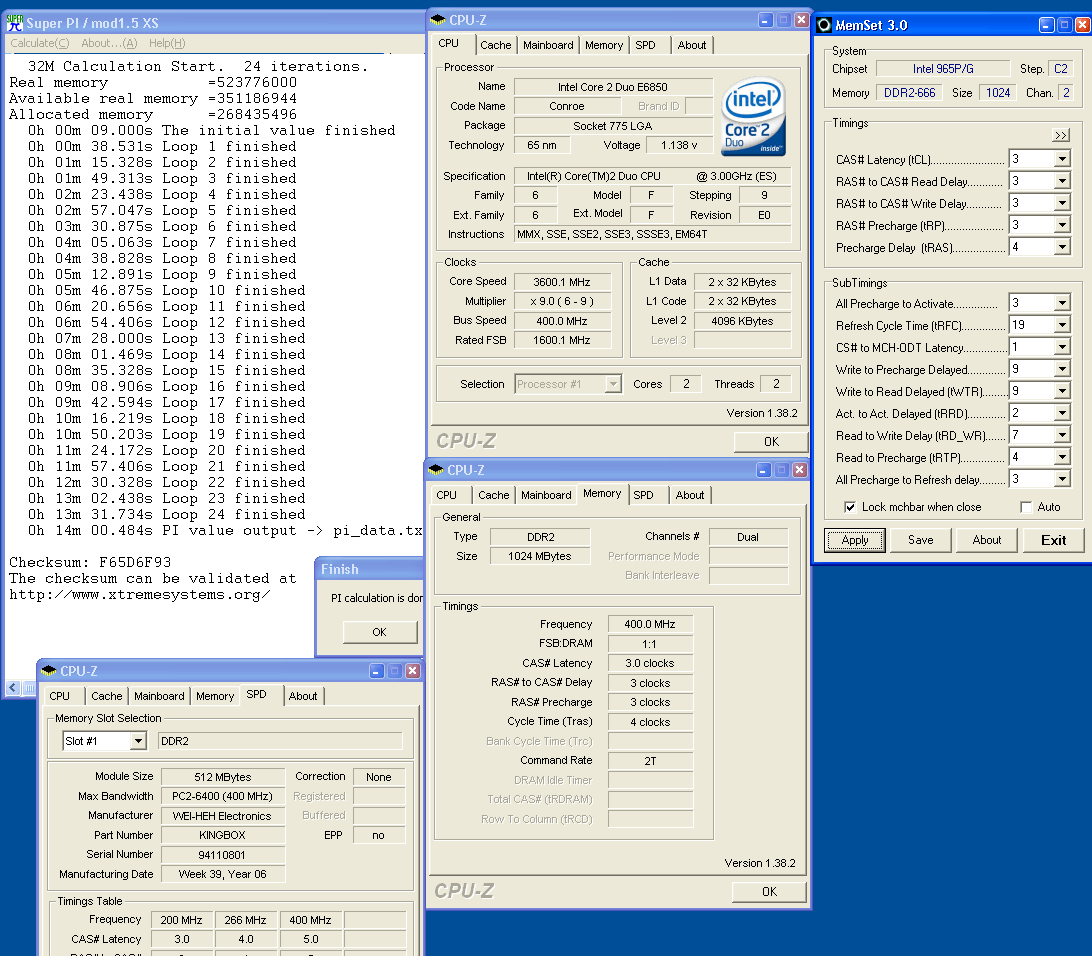Open Write to Read Delayed (tWTR) dropdown

tap(1062, 391)
